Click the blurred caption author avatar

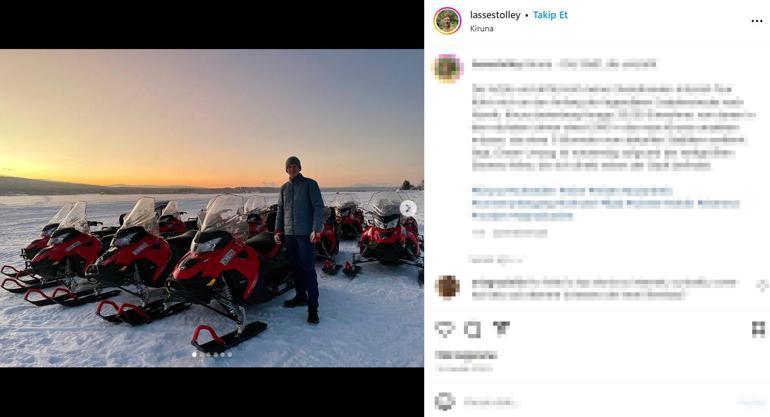point(448,68)
